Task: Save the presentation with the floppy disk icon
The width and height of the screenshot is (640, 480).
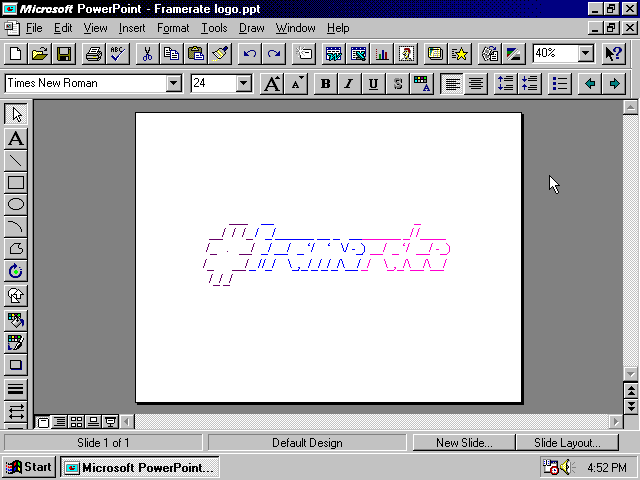Action: 64,53
